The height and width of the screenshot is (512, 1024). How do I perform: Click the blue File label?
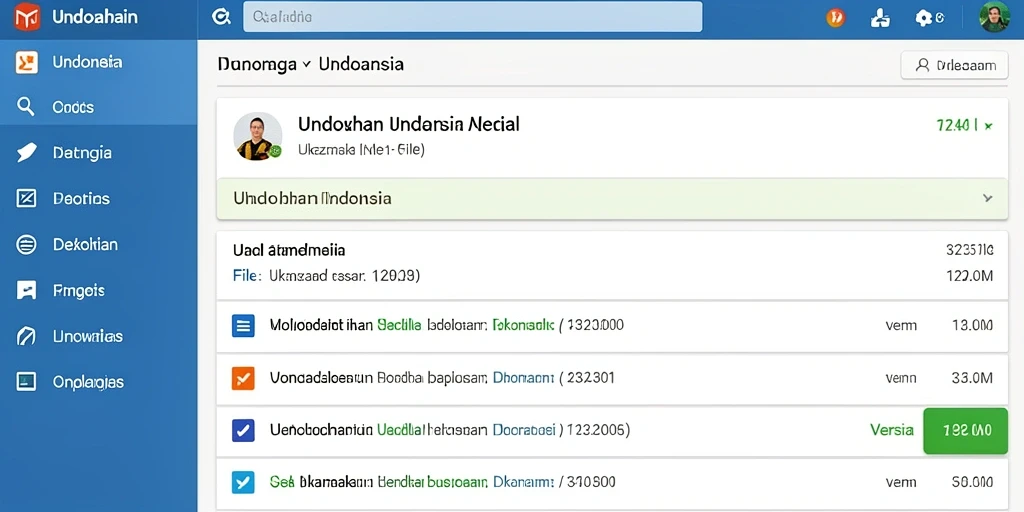(247, 276)
